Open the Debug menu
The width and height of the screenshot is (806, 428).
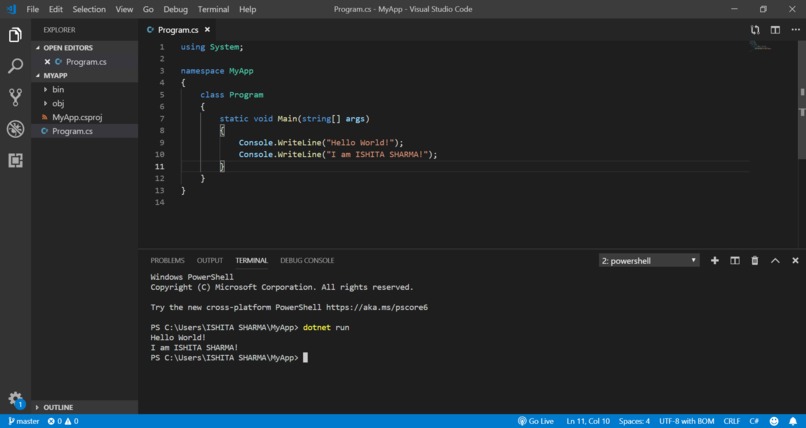click(175, 9)
